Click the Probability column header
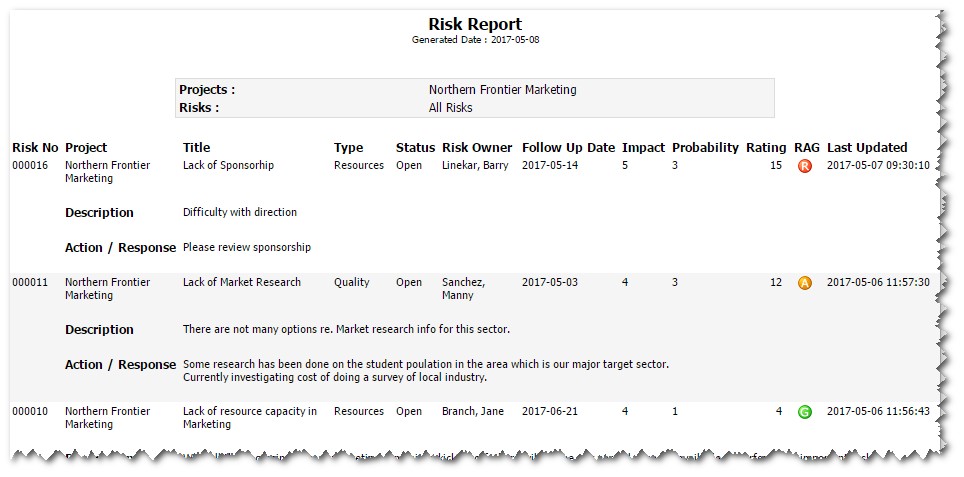Viewport: 964px width, 477px height. (705, 148)
